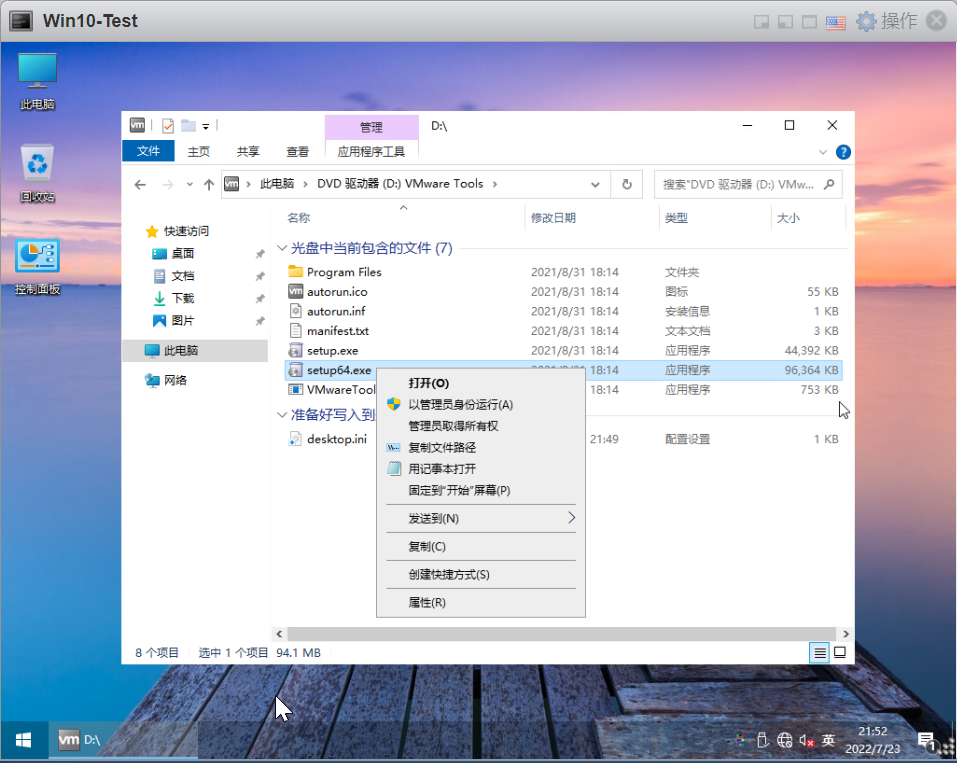Viewport: 957px width, 763px height.
Task: Click the horizontal scrollbar in file list
Action: click(561, 634)
